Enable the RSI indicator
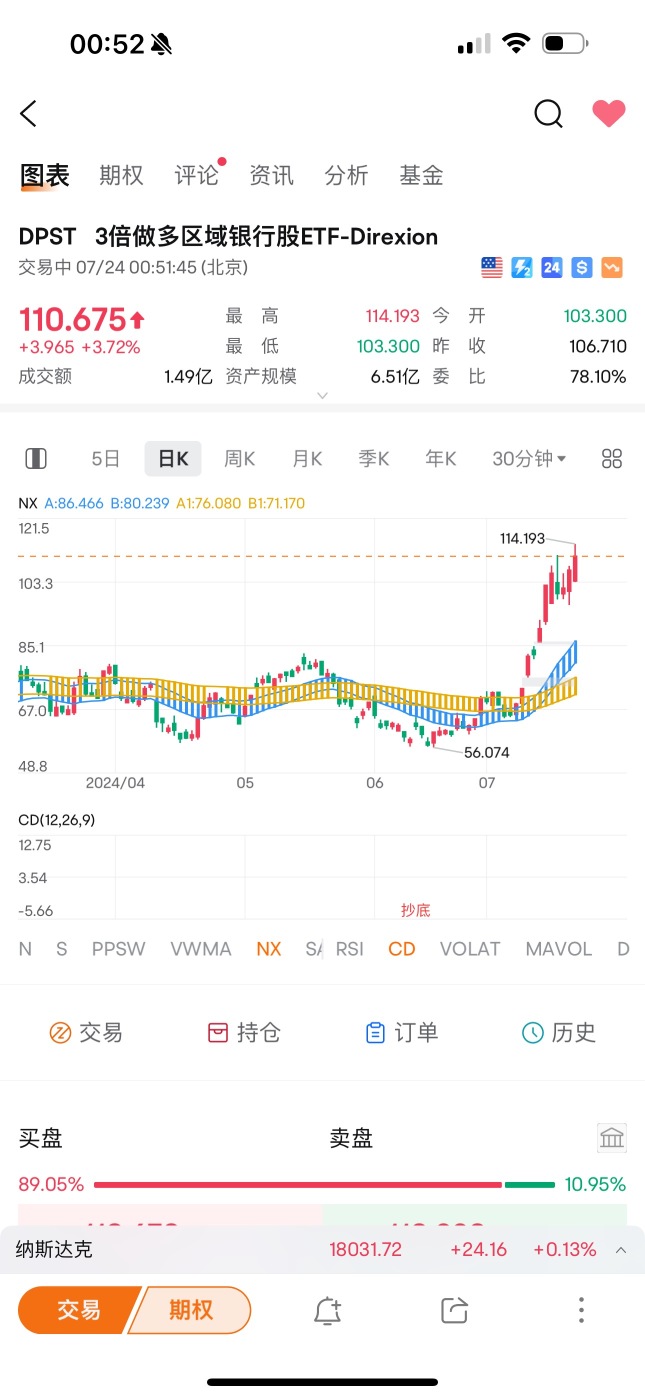 coord(349,949)
